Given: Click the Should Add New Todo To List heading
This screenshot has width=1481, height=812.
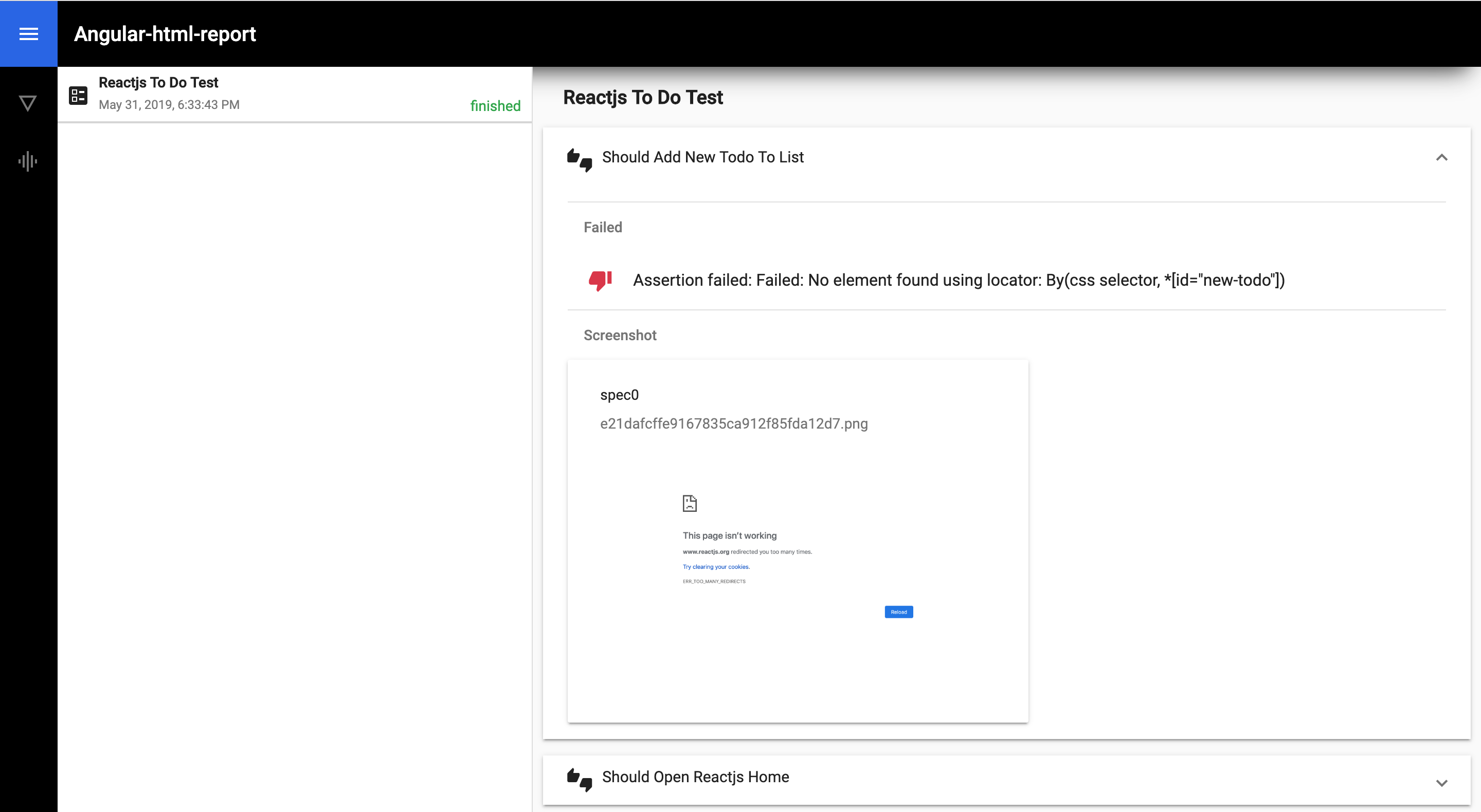Looking at the screenshot, I should 702,157.
